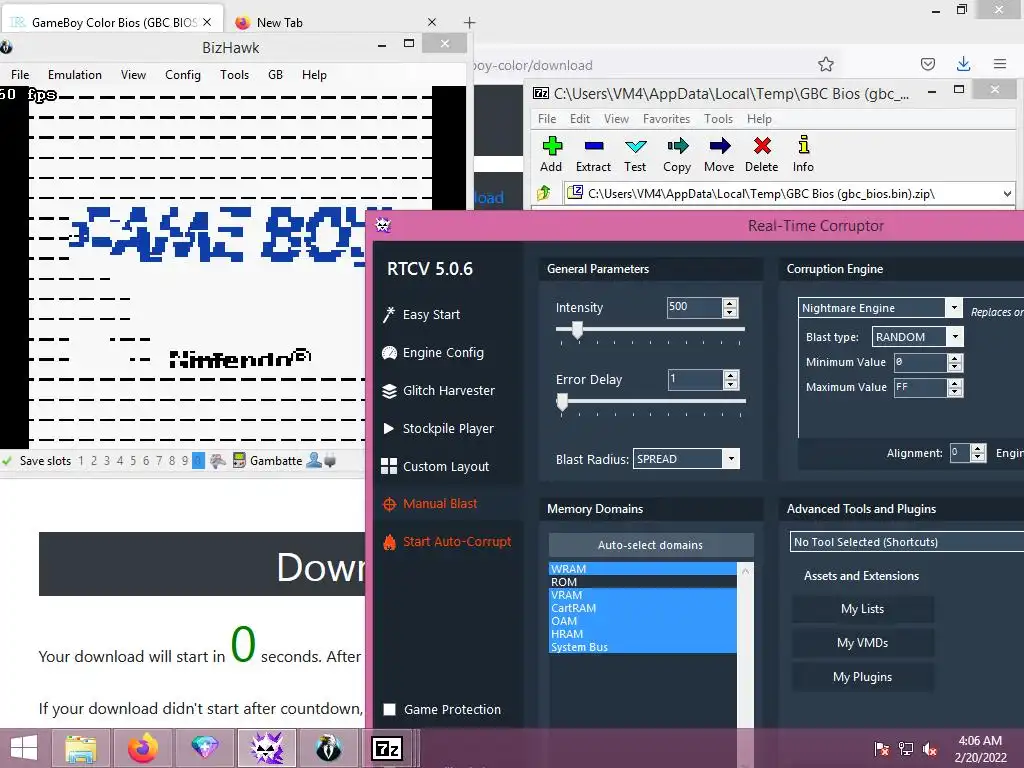Open a new Firefox tab with plus

(469, 22)
